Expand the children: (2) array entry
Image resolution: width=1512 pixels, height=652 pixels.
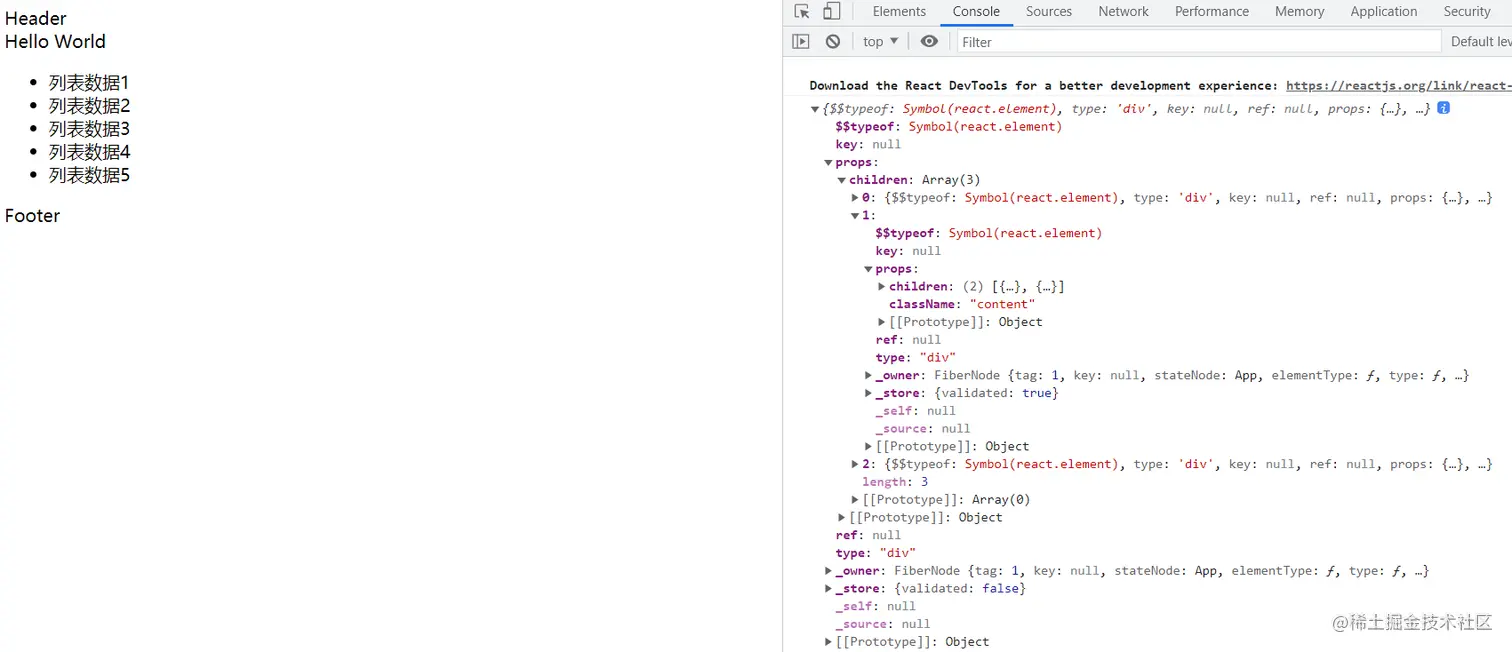click(881, 287)
